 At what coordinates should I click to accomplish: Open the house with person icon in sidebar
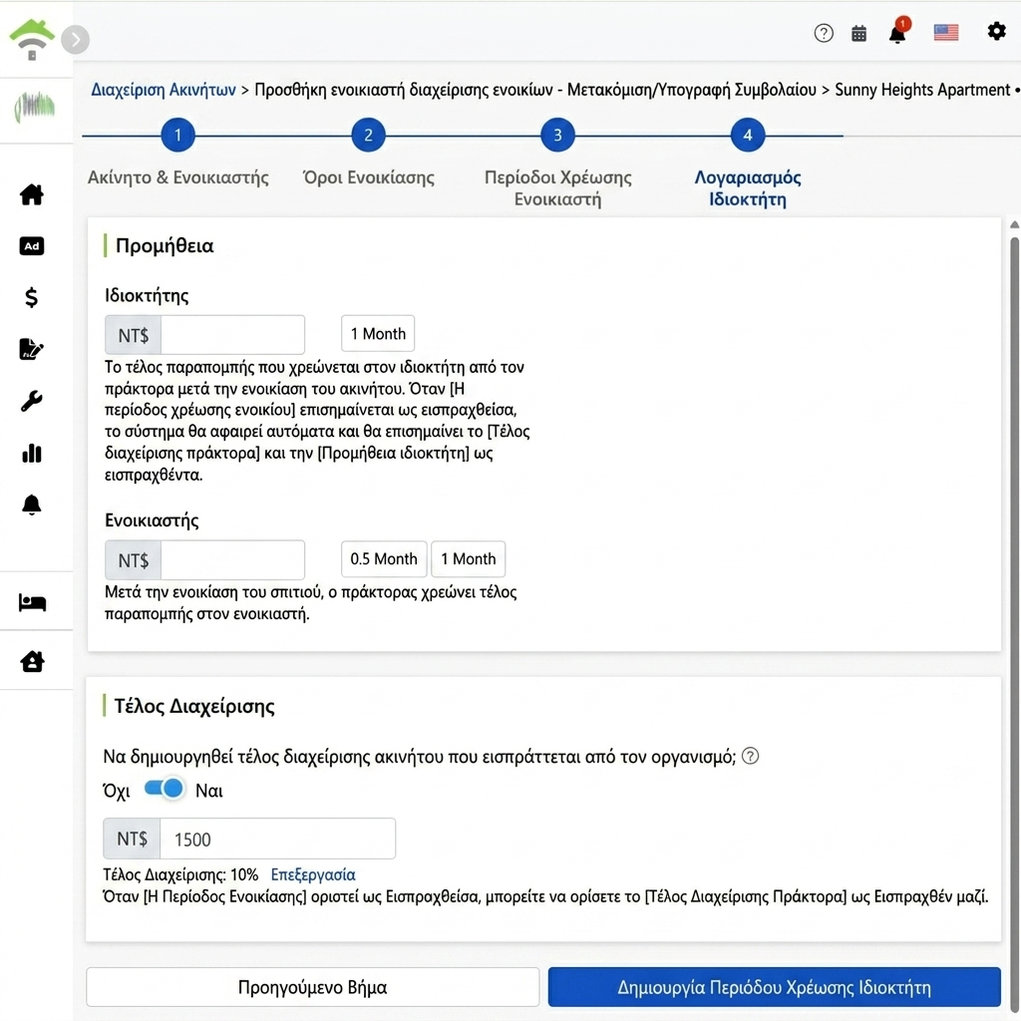(x=32, y=662)
